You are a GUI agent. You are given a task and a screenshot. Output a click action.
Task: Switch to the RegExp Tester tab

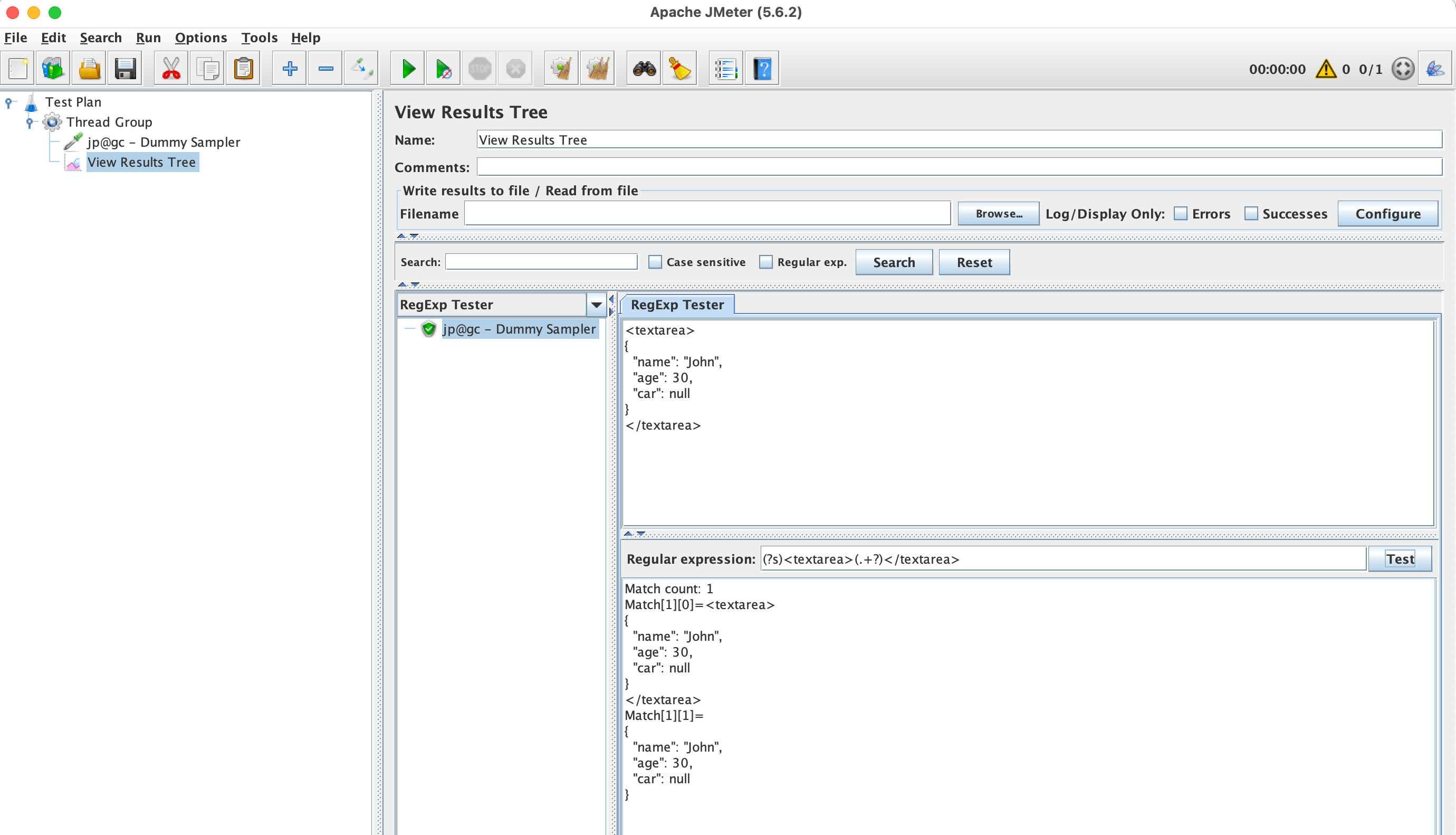click(677, 304)
